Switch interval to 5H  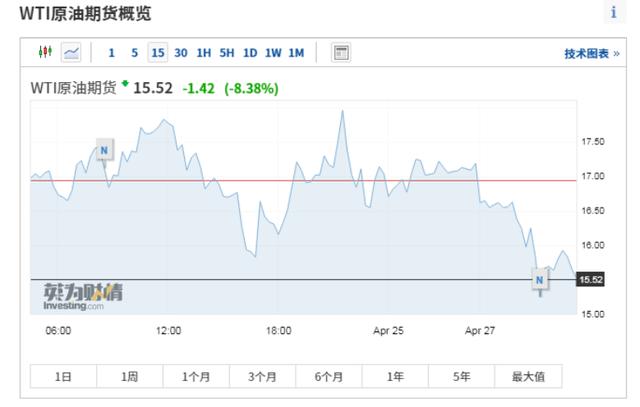coord(227,53)
